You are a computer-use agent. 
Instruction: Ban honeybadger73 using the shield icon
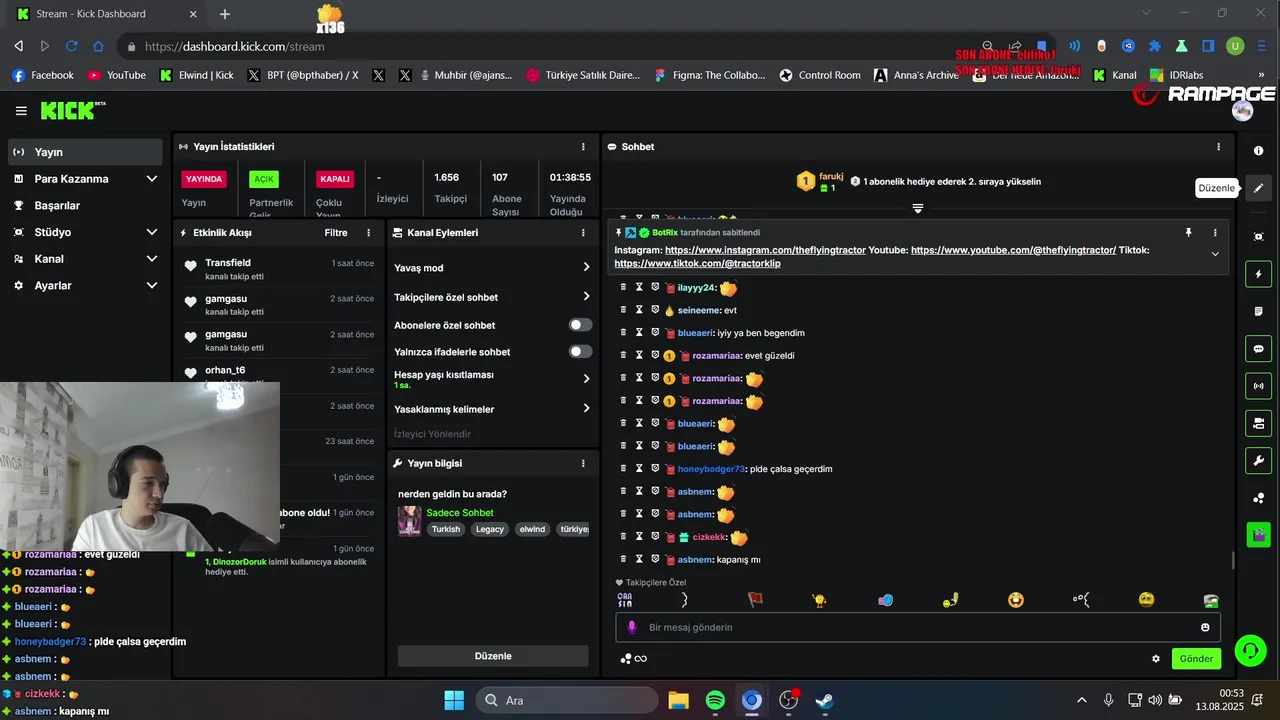coord(655,468)
